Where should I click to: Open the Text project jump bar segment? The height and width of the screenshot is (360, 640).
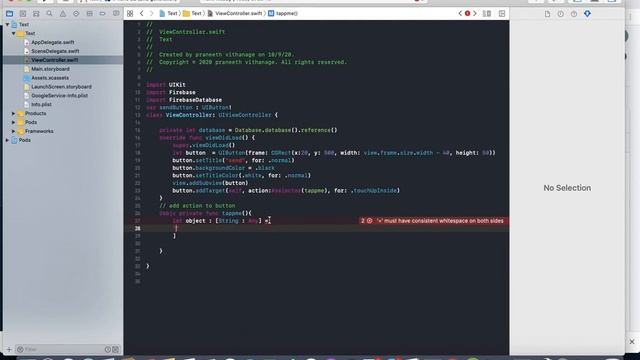coord(168,13)
